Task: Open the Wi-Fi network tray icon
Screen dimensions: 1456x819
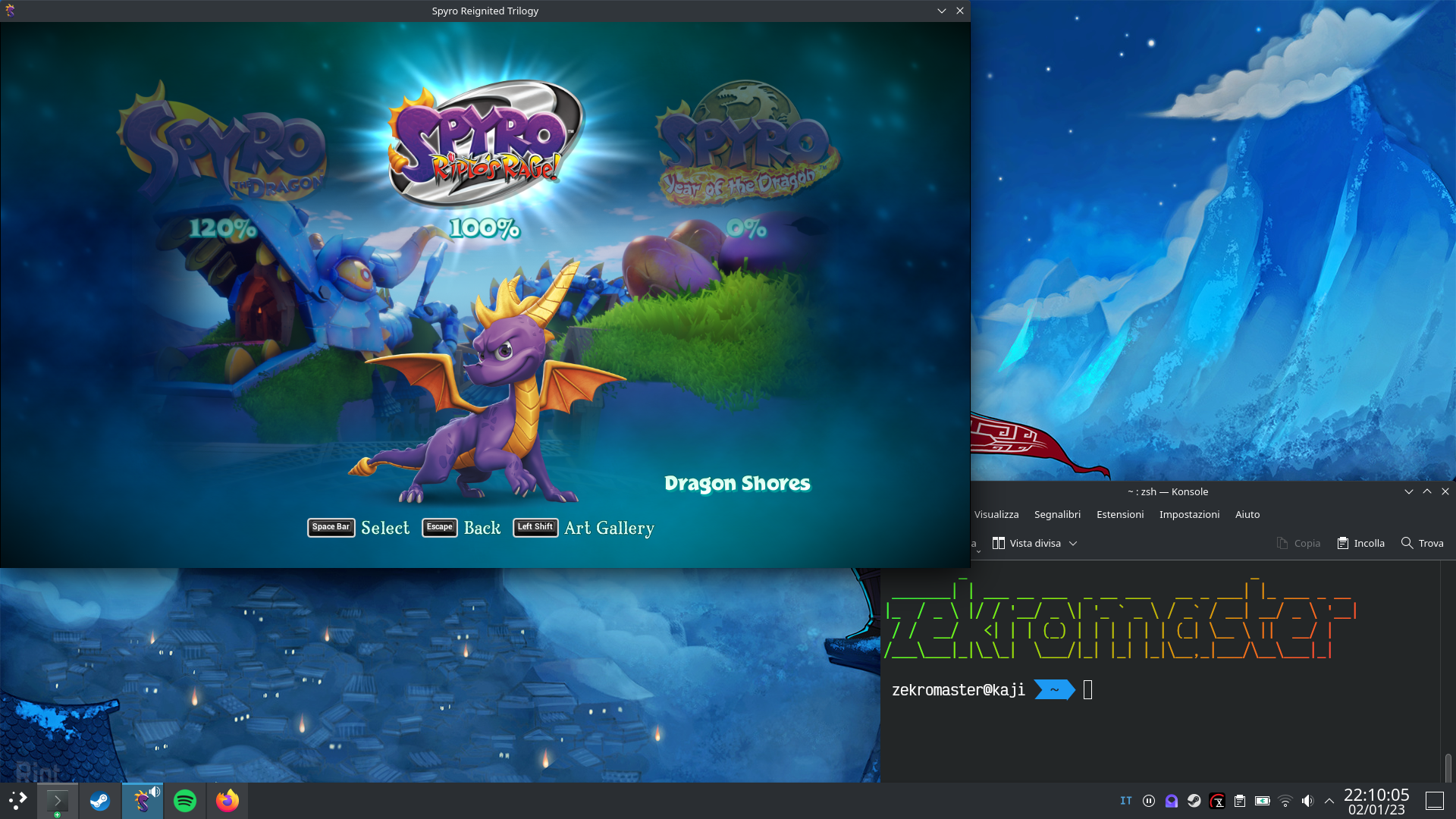Action: coord(1285,801)
